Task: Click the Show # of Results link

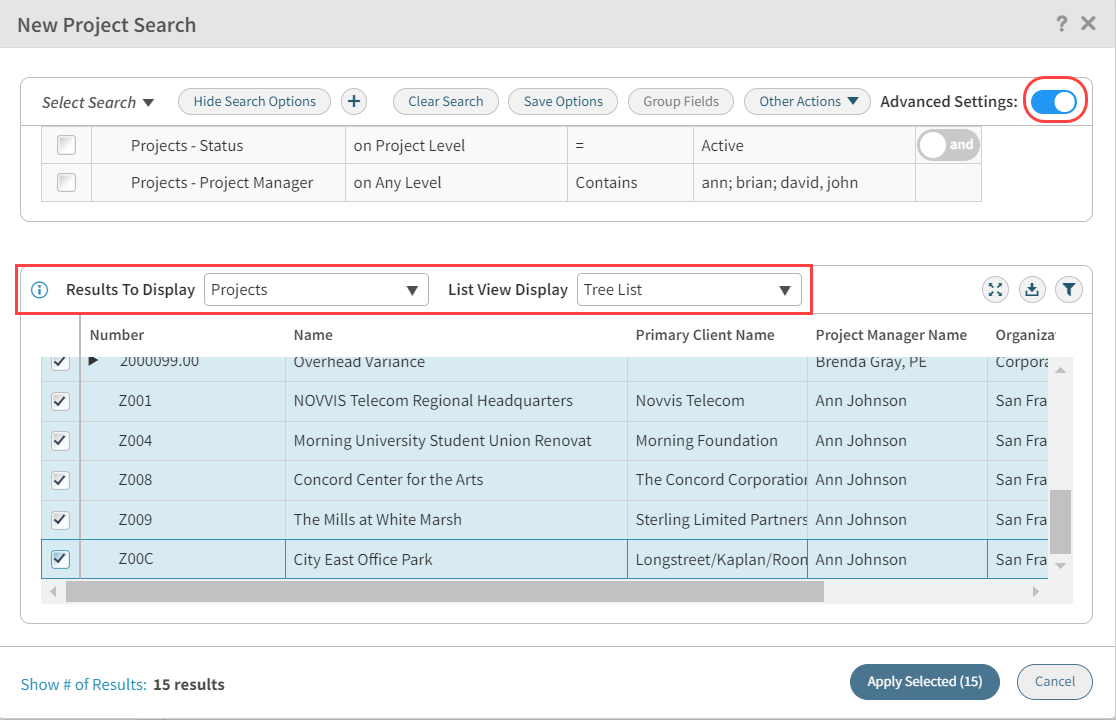Action: pyautogui.click(x=83, y=685)
